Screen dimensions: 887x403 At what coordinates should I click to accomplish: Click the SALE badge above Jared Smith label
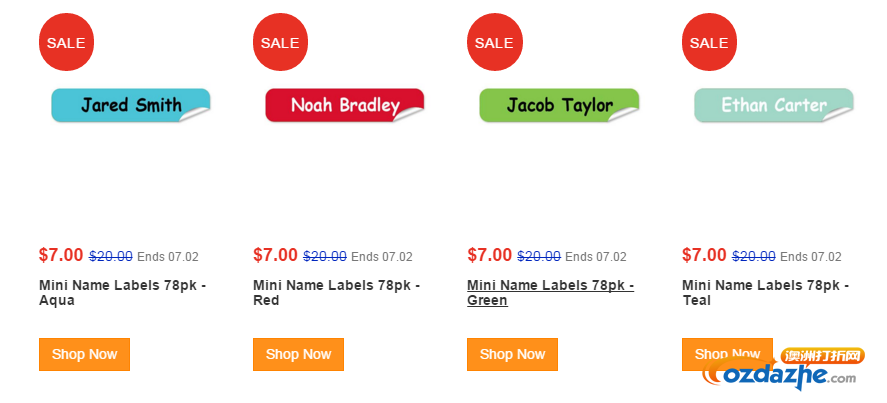[66, 42]
